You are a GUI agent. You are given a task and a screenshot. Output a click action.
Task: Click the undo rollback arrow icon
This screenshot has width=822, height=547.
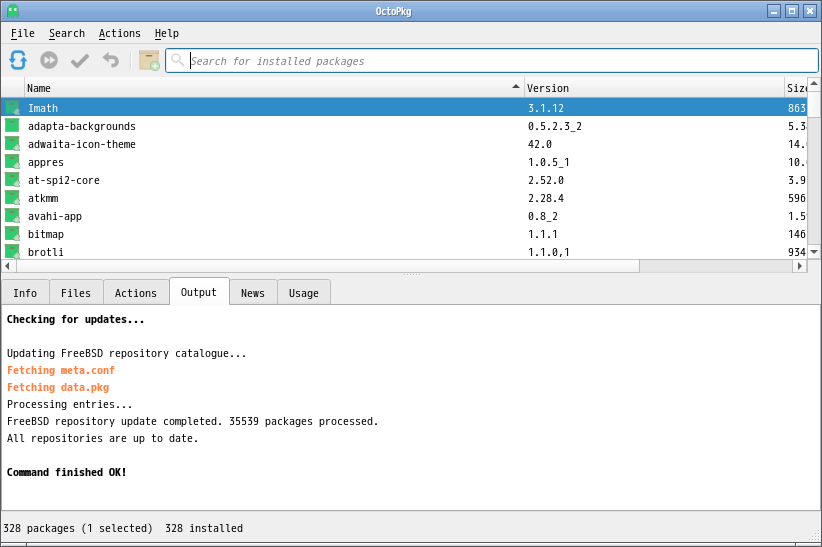click(111, 60)
